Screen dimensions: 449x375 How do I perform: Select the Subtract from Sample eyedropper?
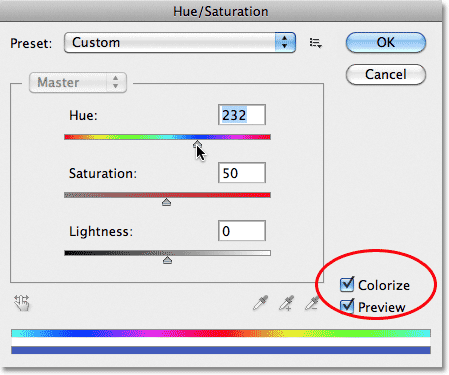(312, 303)
